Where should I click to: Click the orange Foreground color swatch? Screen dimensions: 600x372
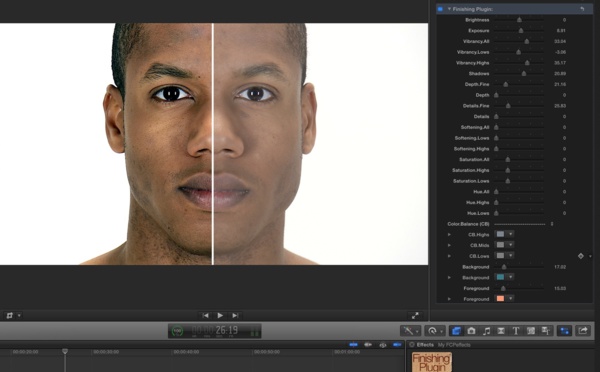click(501, 298)
